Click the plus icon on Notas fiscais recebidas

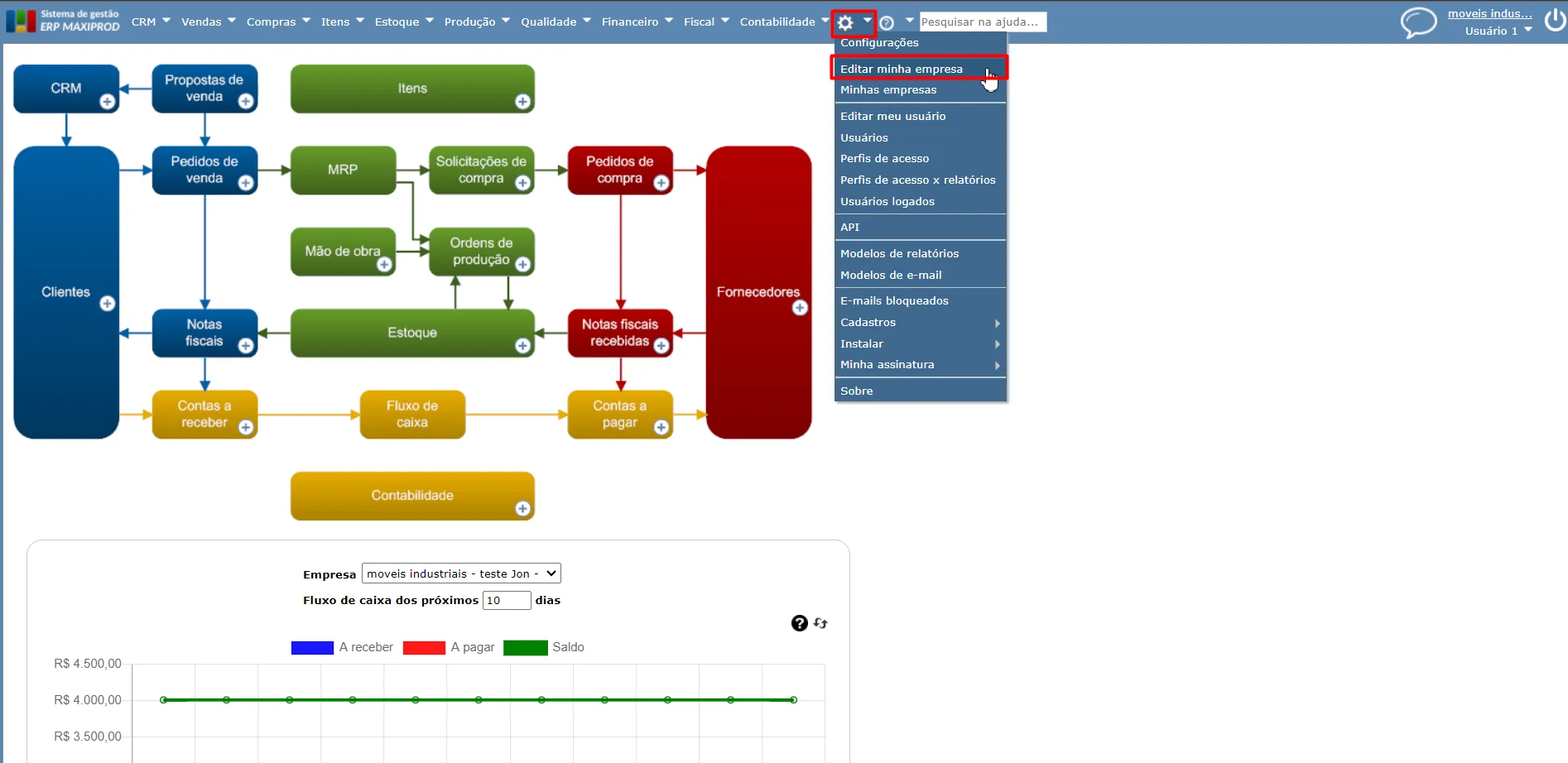661,346
